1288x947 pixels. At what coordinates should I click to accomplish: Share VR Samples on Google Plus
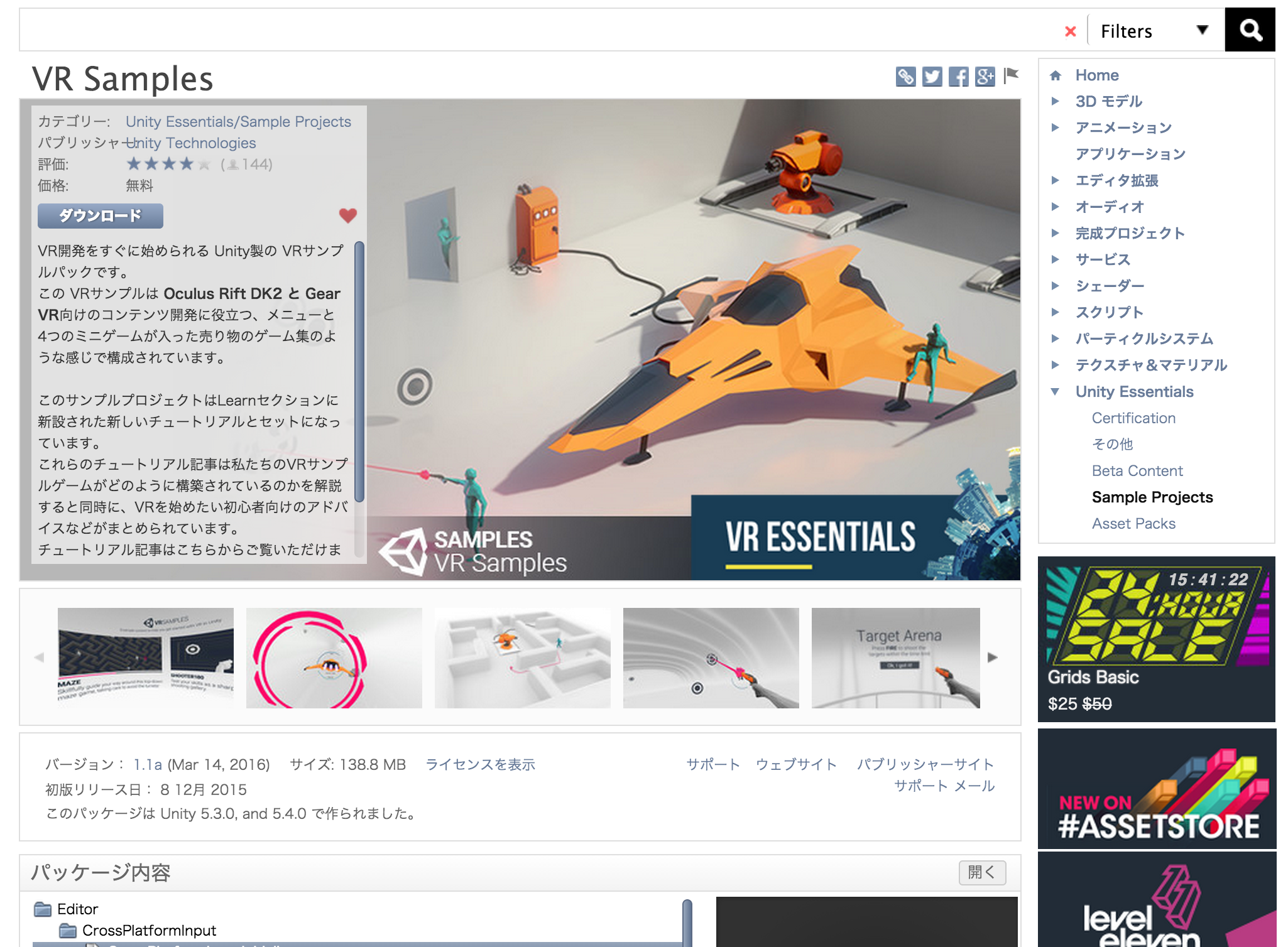(x=985, y=77)
